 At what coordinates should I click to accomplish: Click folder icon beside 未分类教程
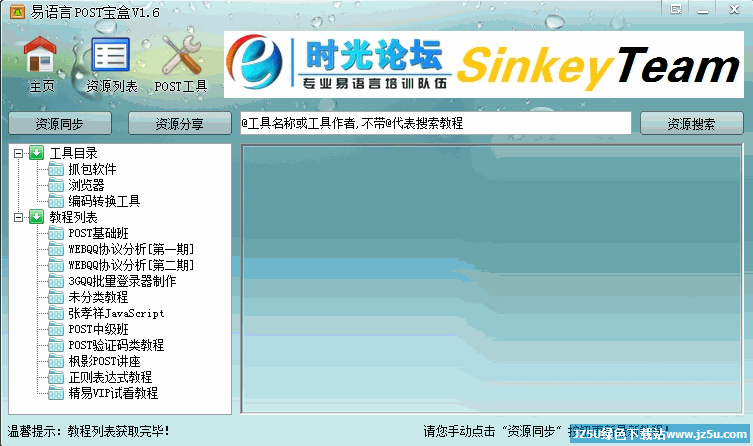(56, 297)
